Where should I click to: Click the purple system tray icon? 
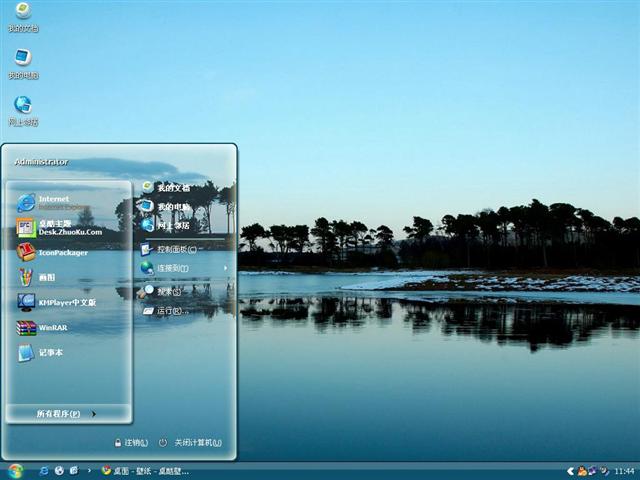[x=592, y=471]
